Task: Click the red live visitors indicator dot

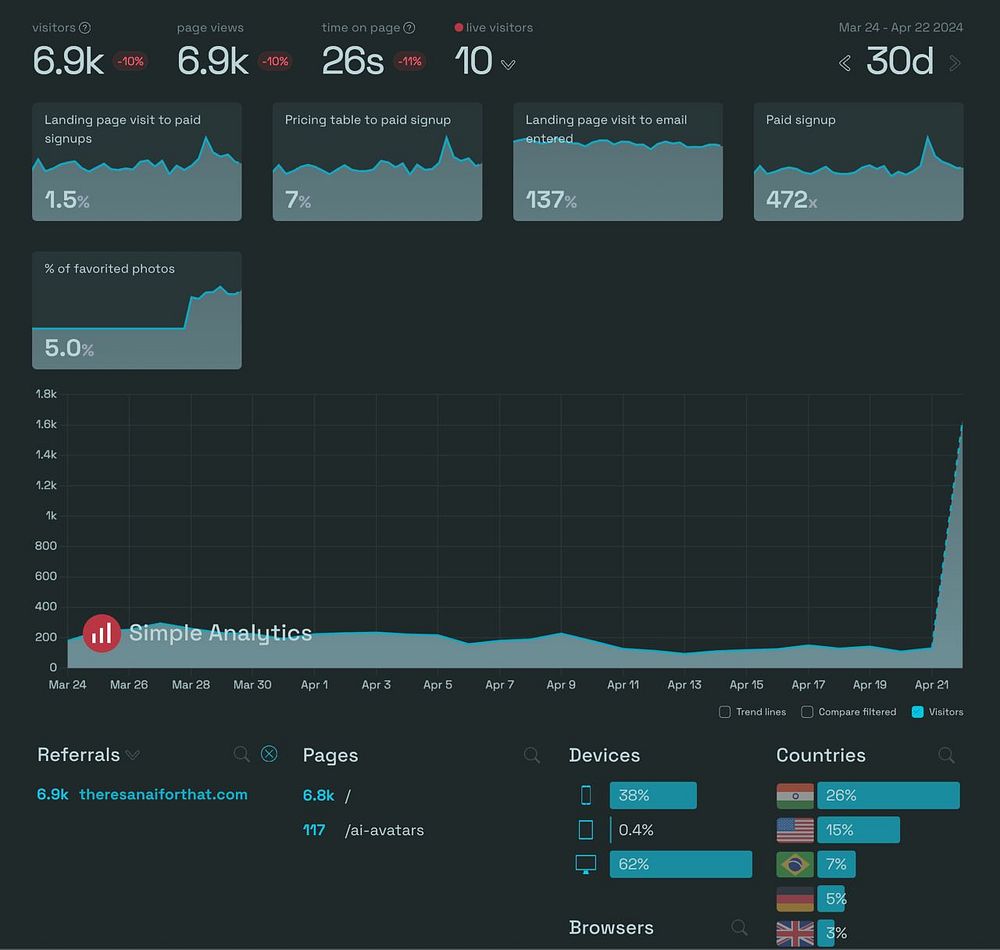Action: [x=459, y=27]
